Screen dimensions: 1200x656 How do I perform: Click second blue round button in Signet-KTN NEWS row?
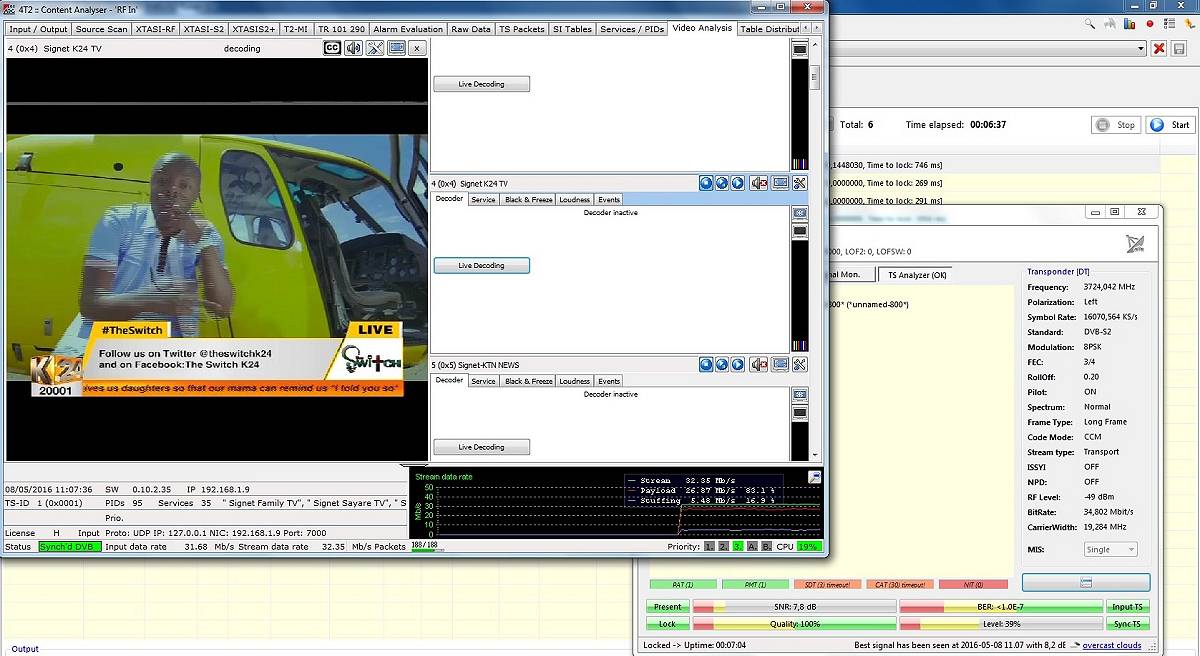point(722,365)
